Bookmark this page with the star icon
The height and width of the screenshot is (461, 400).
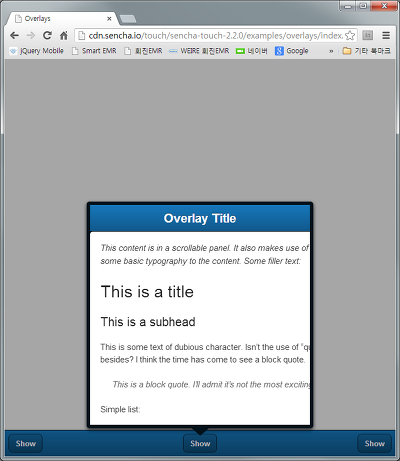(350, 35)
